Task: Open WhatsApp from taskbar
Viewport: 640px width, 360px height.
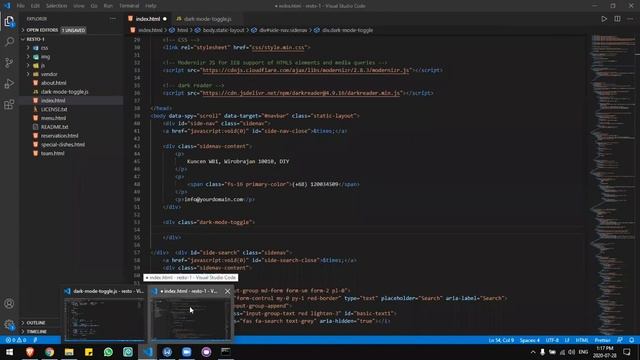Action: coord(108,352)
